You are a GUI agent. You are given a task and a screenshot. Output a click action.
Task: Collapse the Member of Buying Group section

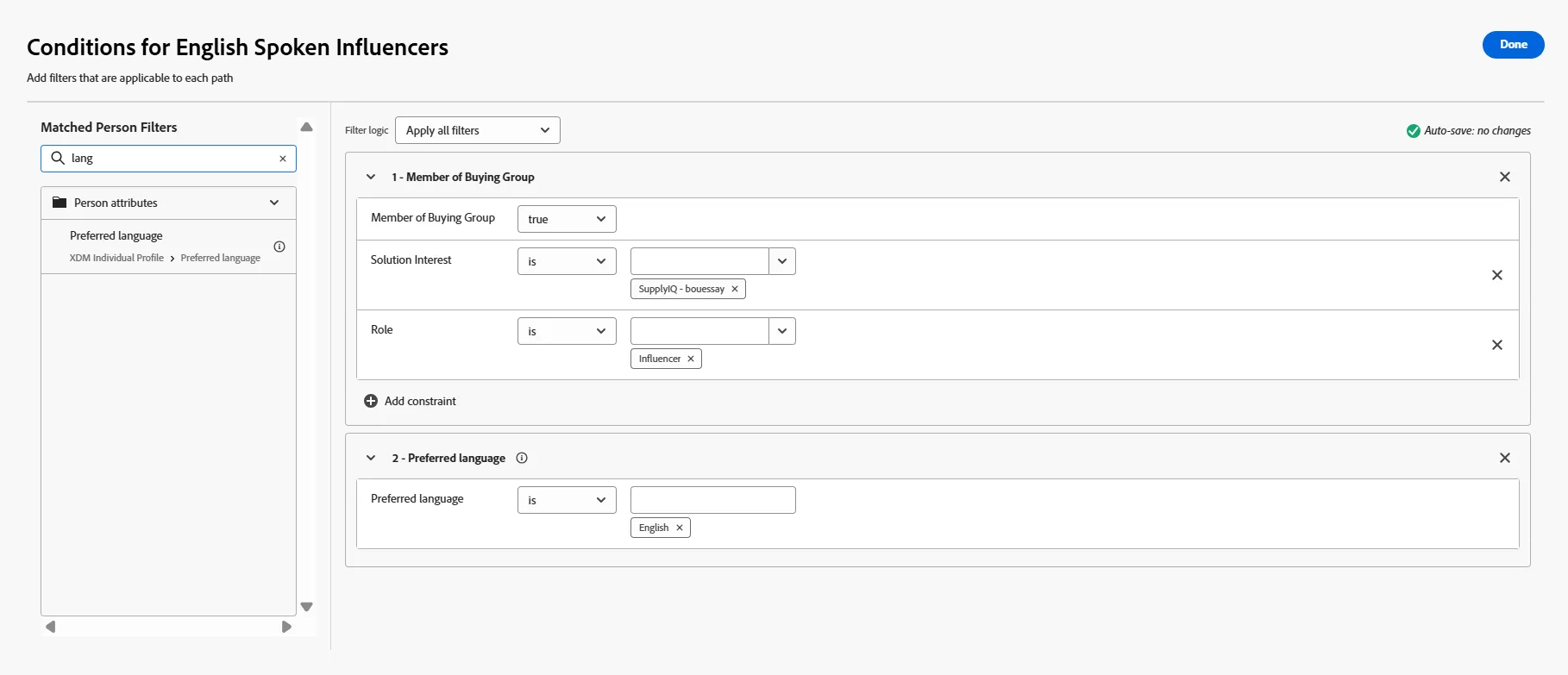click(x=371, y=177)
